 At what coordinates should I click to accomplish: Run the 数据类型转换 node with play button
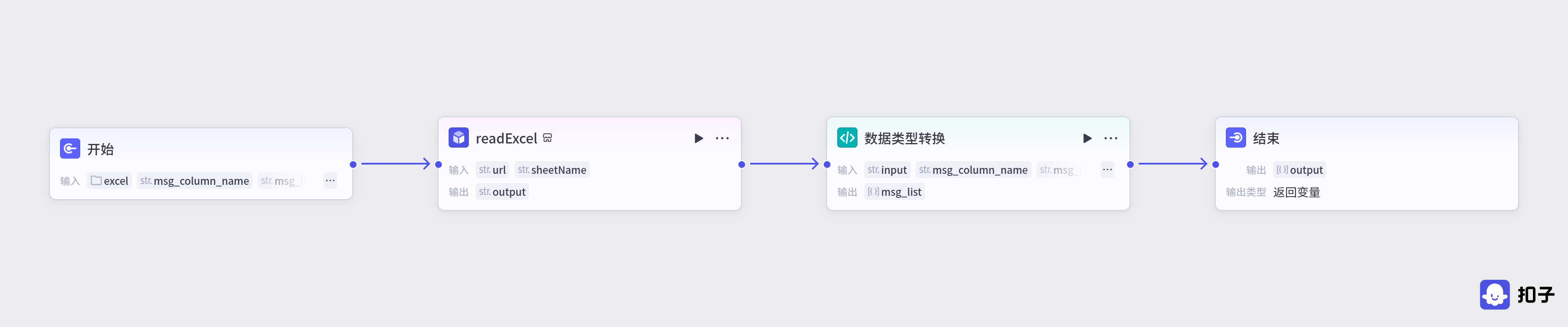[1086, 138]
